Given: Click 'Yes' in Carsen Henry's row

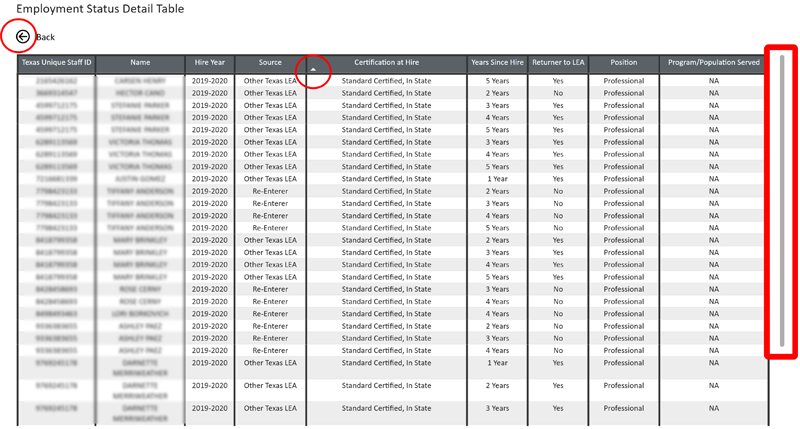Looking at the screenshot, I should 558,81.
